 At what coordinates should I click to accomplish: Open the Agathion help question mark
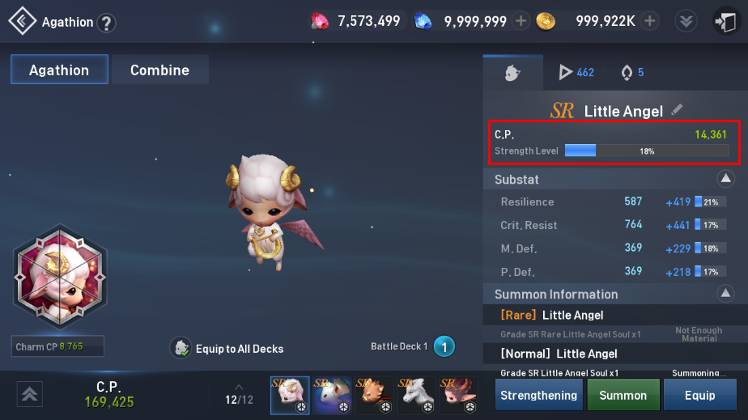point(106,22)
